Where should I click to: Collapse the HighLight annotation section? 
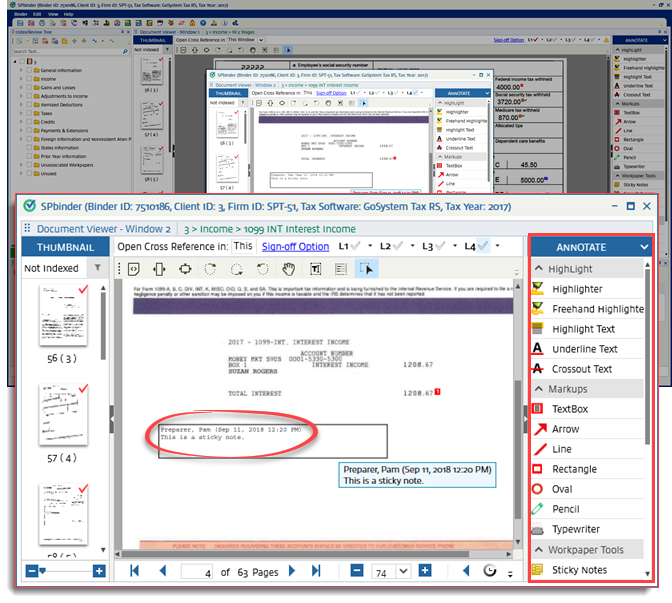538,269
